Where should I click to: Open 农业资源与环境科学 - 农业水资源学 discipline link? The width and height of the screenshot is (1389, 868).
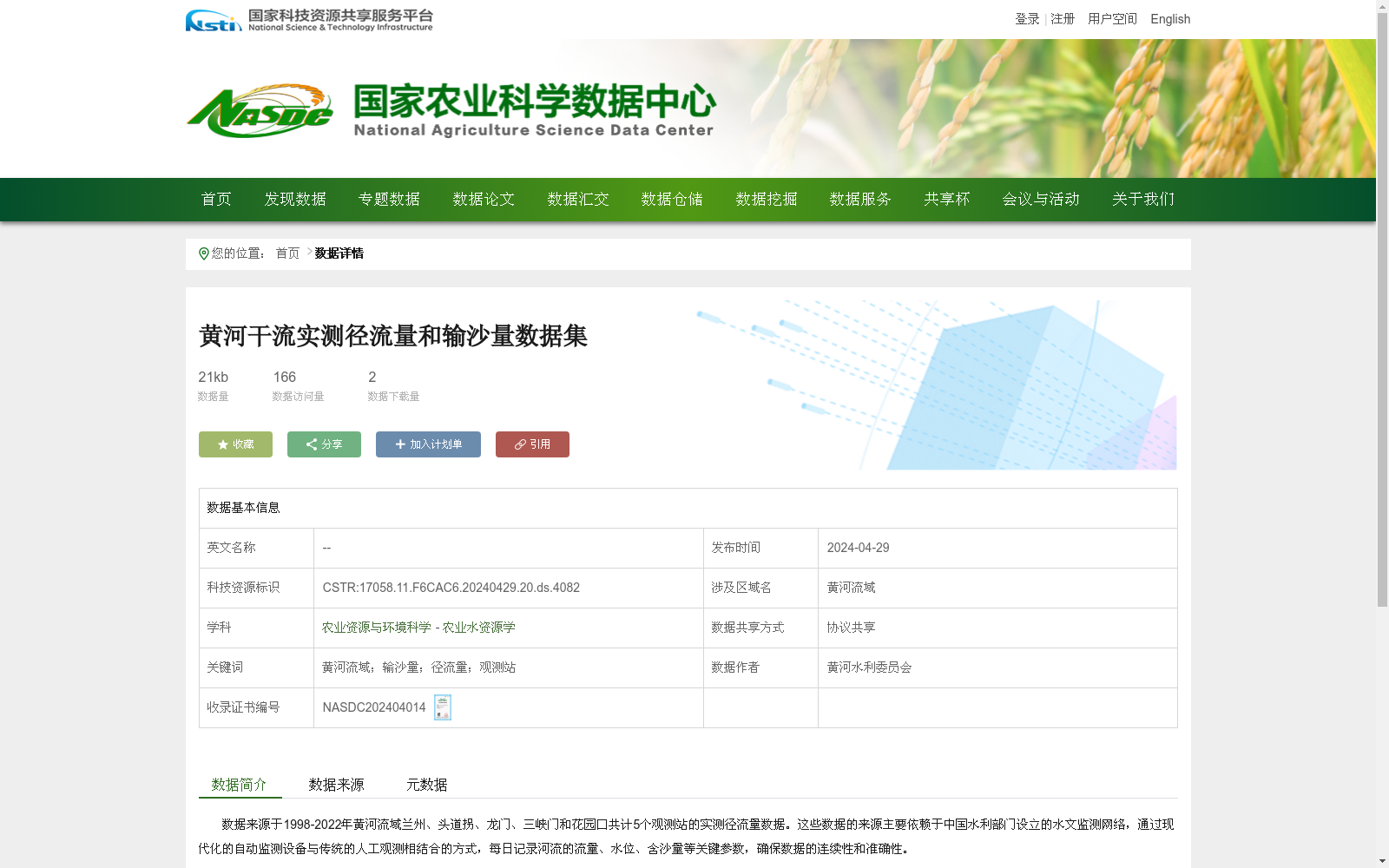click(418, 628)
